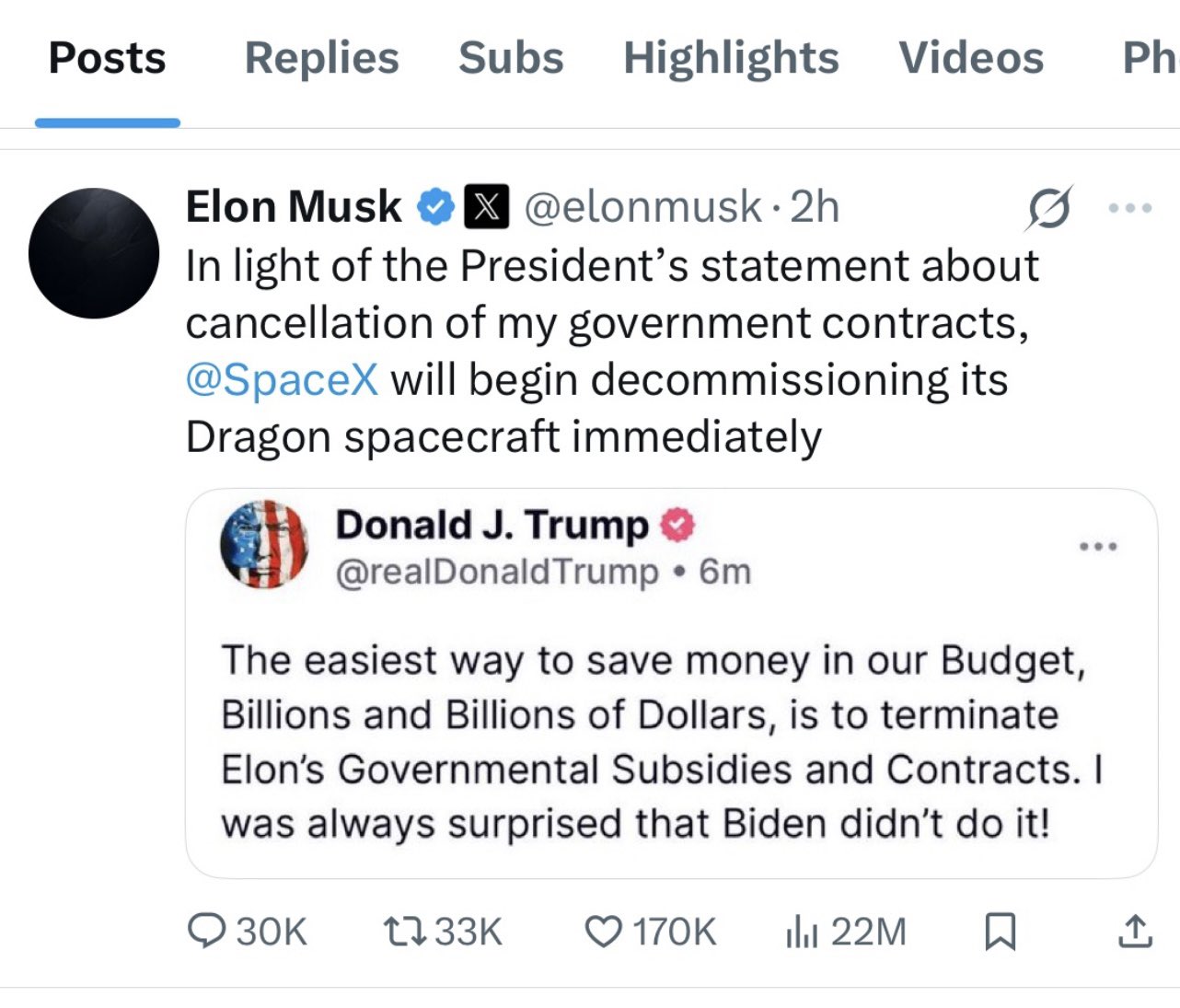
Task: Select the Videos tab
Action: (x=971, y=58)
